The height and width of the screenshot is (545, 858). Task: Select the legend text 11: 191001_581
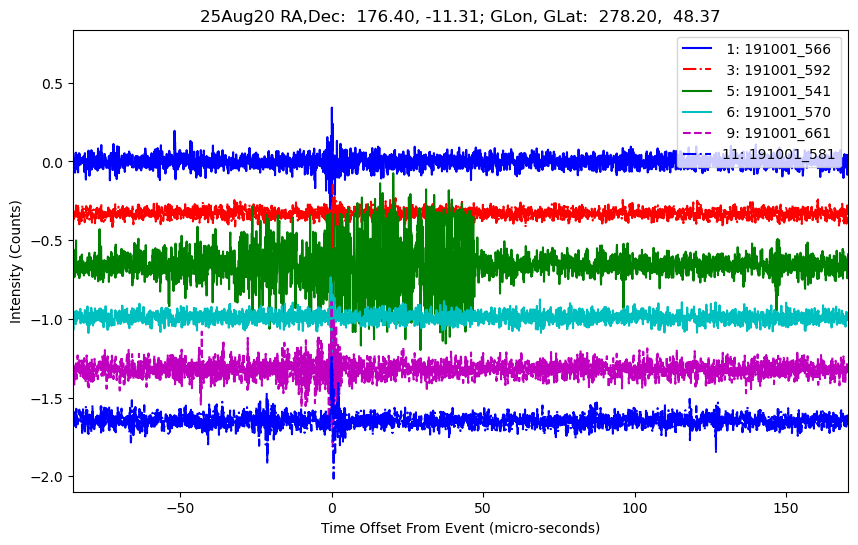click(x=781, y=154)
